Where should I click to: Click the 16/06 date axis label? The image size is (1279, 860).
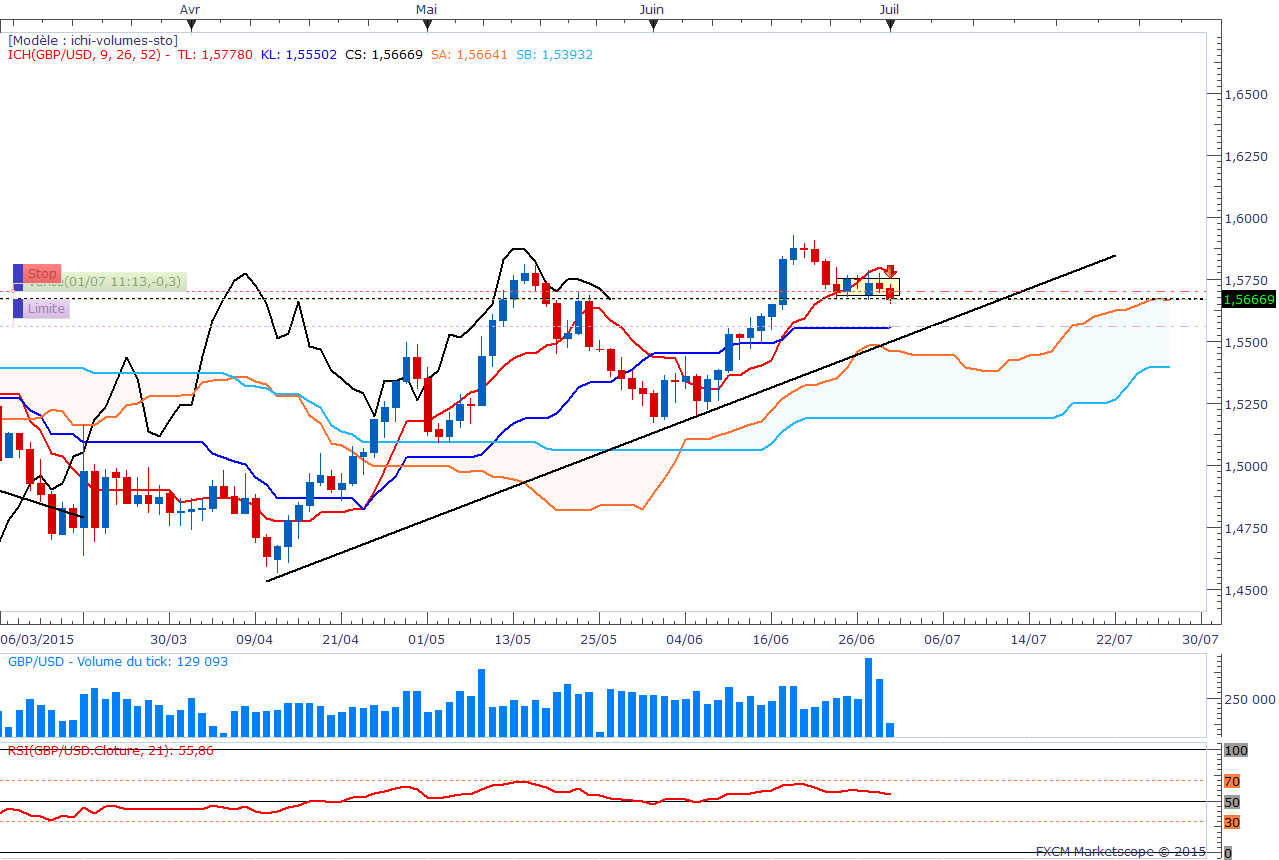coord(770,638)
